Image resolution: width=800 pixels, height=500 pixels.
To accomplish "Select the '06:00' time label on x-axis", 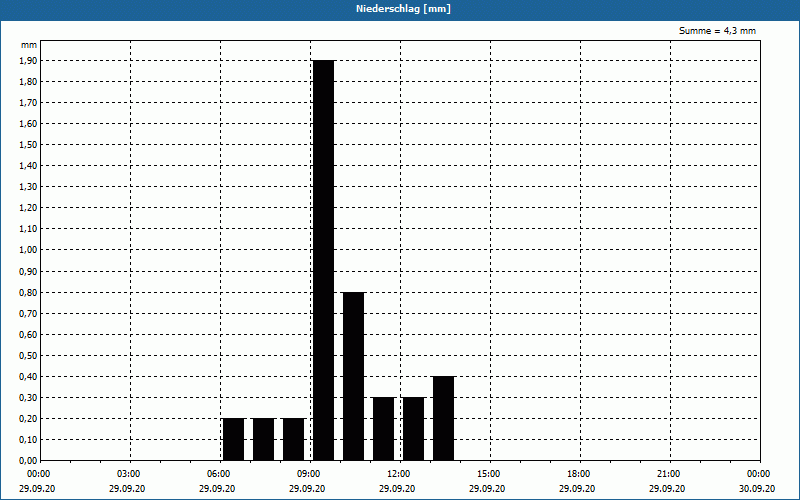I will tap(218, 474).
